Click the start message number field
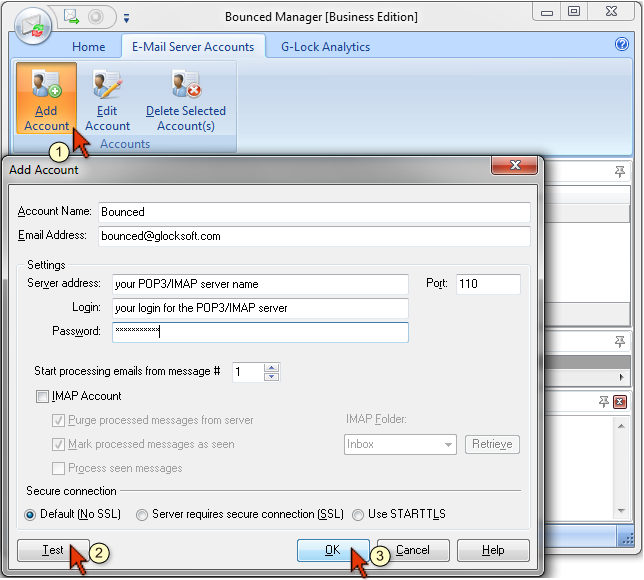 248,372
